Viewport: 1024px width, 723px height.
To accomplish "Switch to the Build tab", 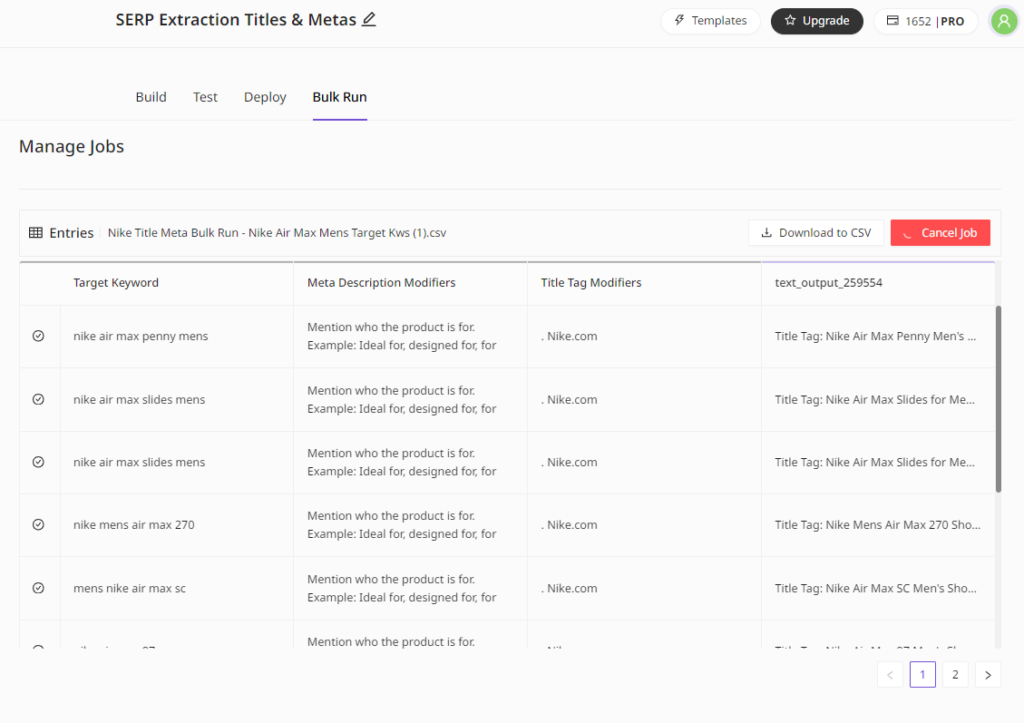I will [x=151, y=97].
